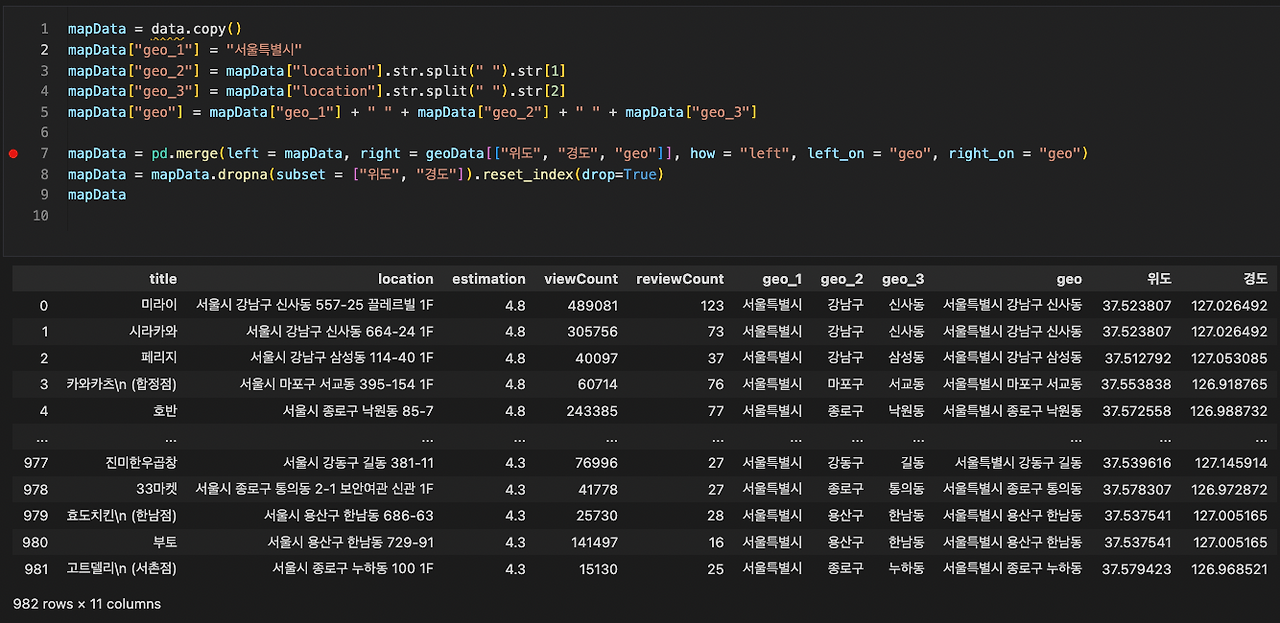The height and width of the screenshot is (623, 1280).
Task: Select line number 5 in gutter
Action: click(x=44, y=112)
